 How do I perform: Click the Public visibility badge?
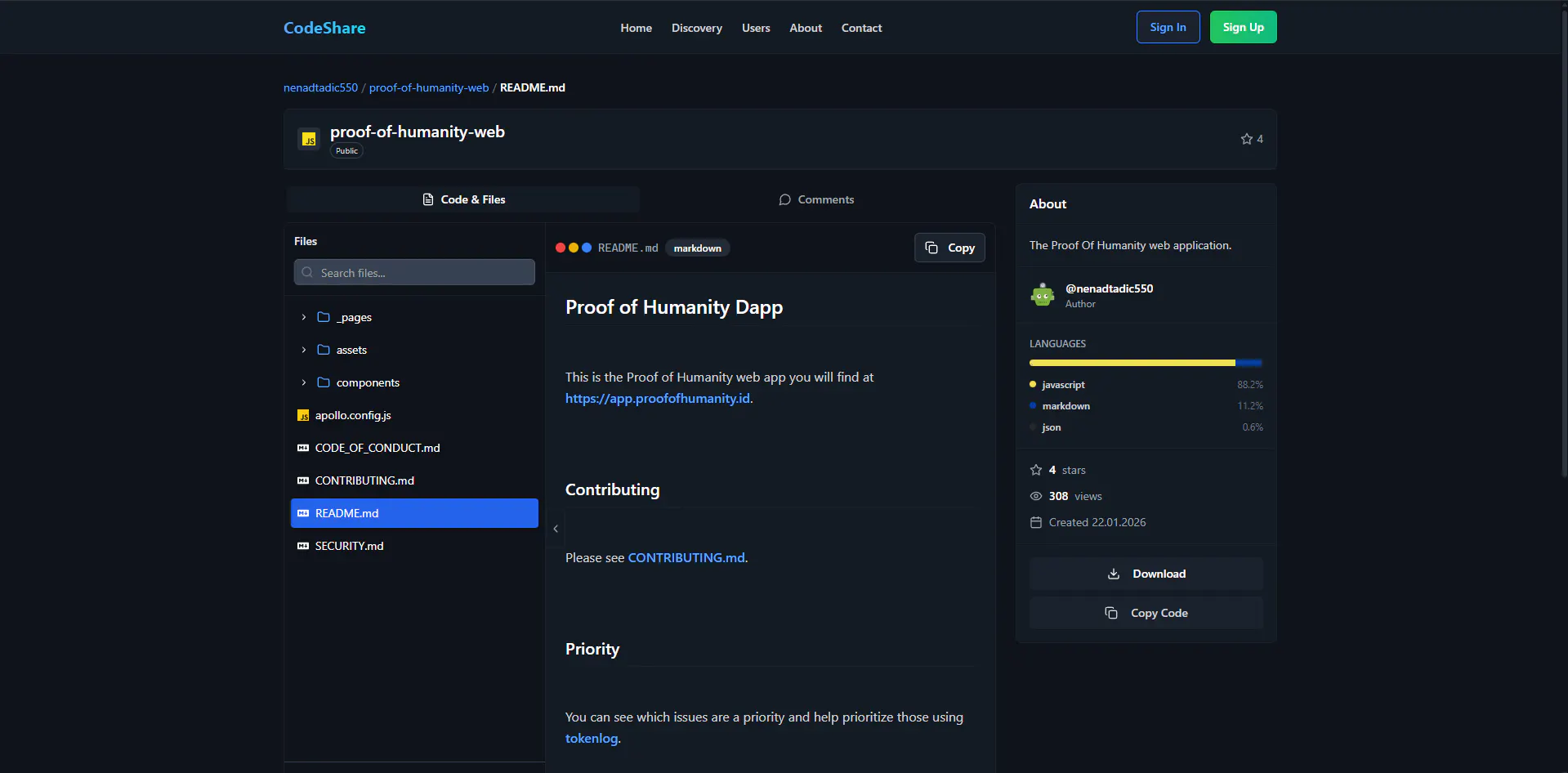click(346, 150)
